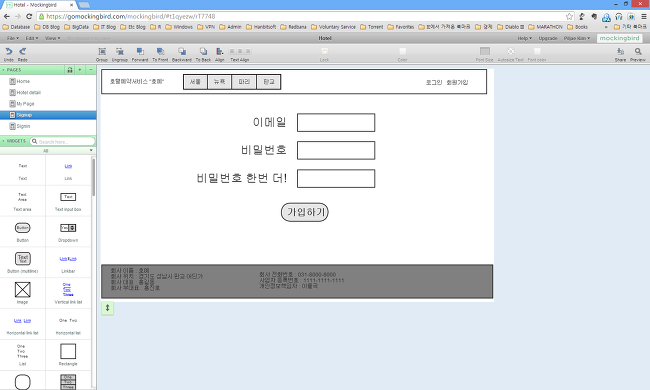The image size is (650, 390).
Task: Open the Piljae Kim account dropdown
Action: point(577,38)
